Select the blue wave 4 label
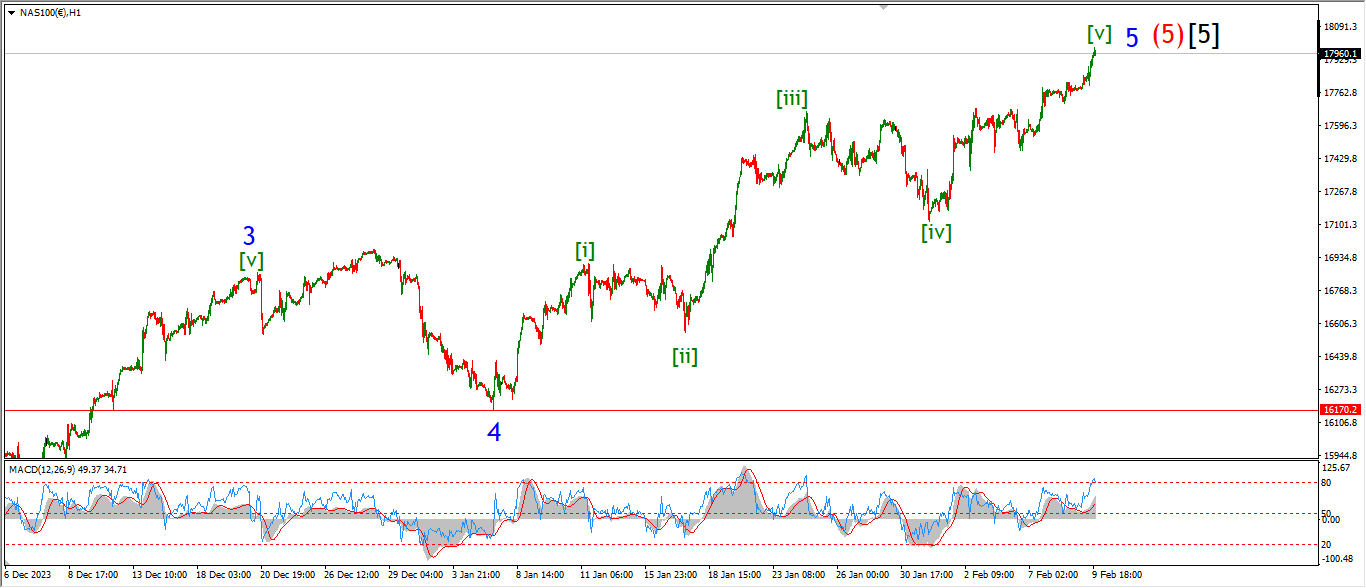Image resolution: width=1366 pixels, height=588 pixels. (x=494, y=432)
